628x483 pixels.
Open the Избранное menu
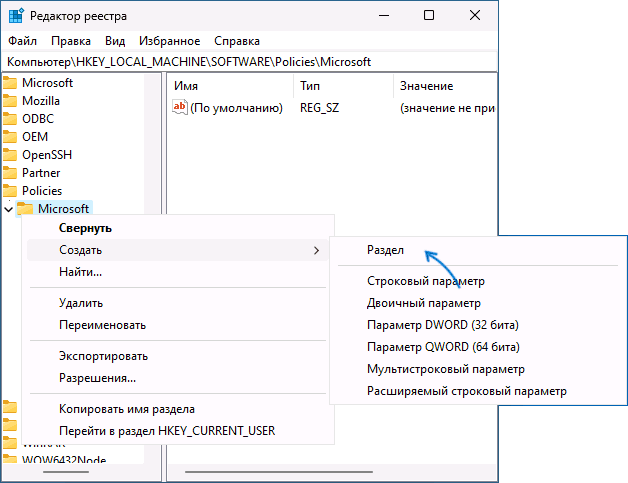pyautogui.click(x=169, y=41)
